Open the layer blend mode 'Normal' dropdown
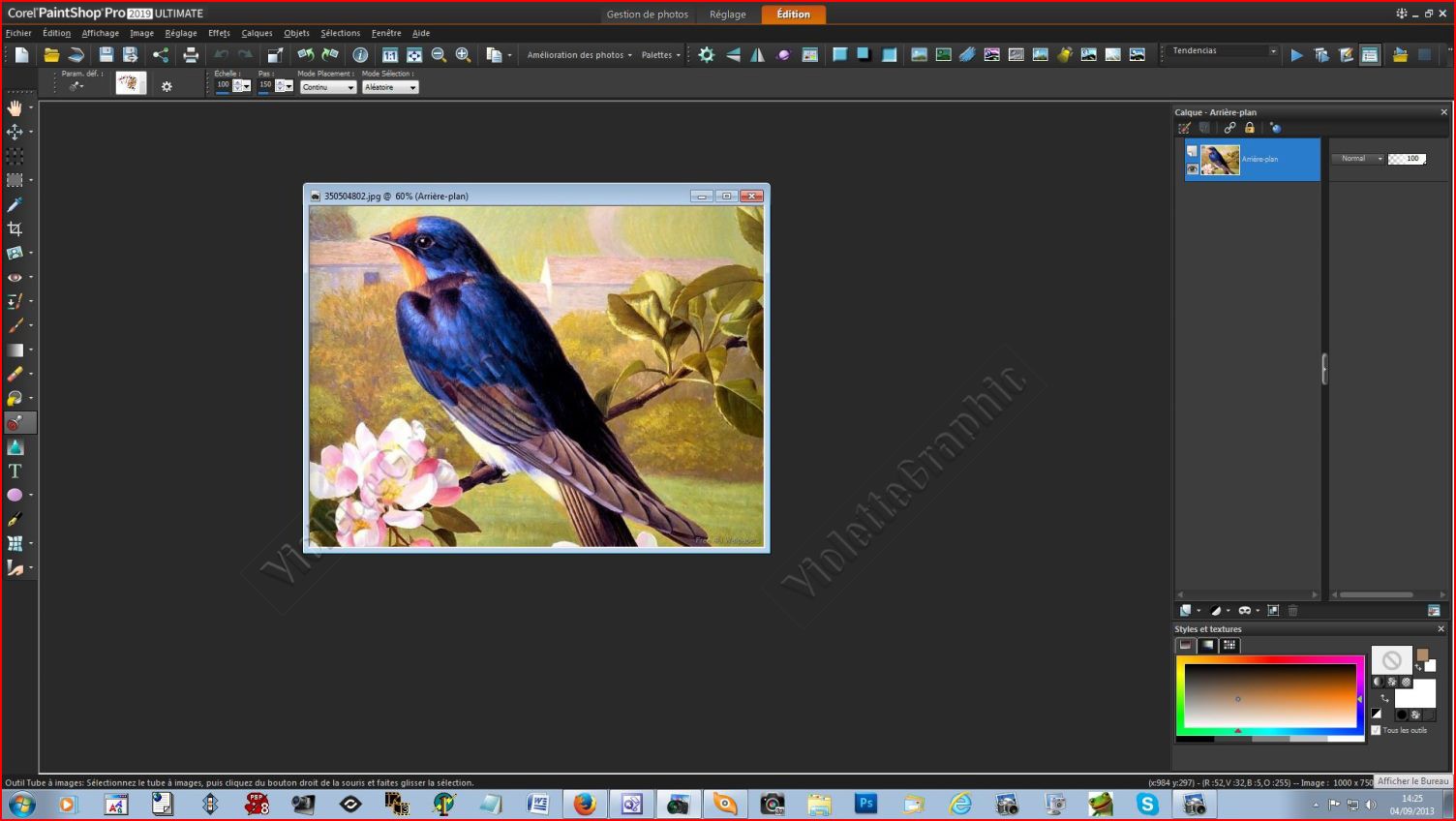The height and width of the screenshot is (821, 1456). [x=1358, y=159]
